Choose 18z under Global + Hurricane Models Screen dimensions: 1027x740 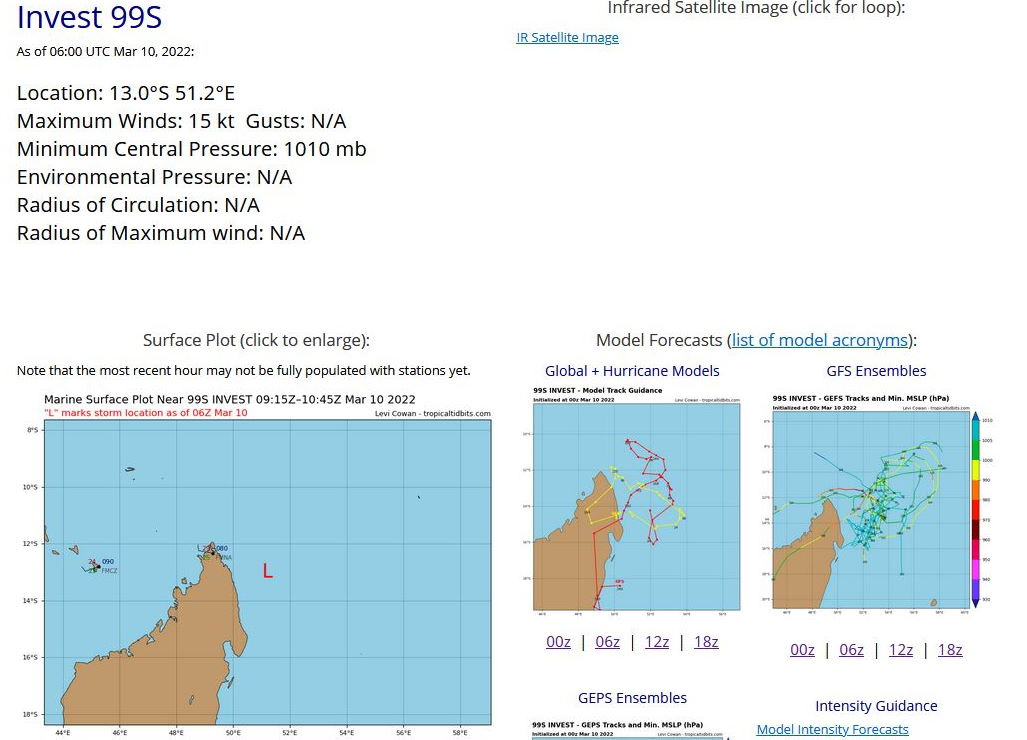706,642
